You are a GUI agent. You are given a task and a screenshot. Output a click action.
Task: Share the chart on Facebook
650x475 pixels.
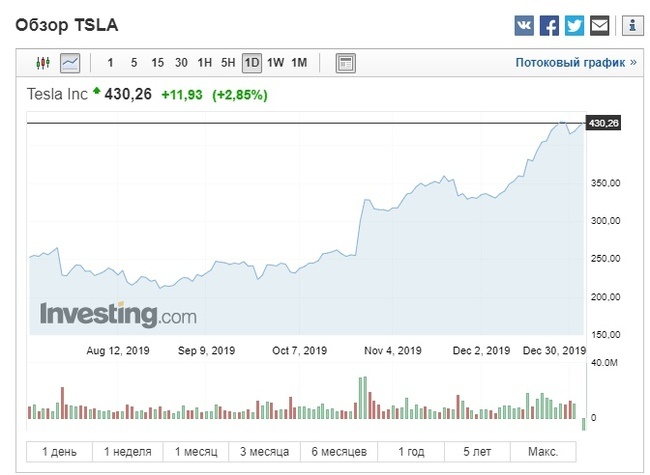click(549, 25)
